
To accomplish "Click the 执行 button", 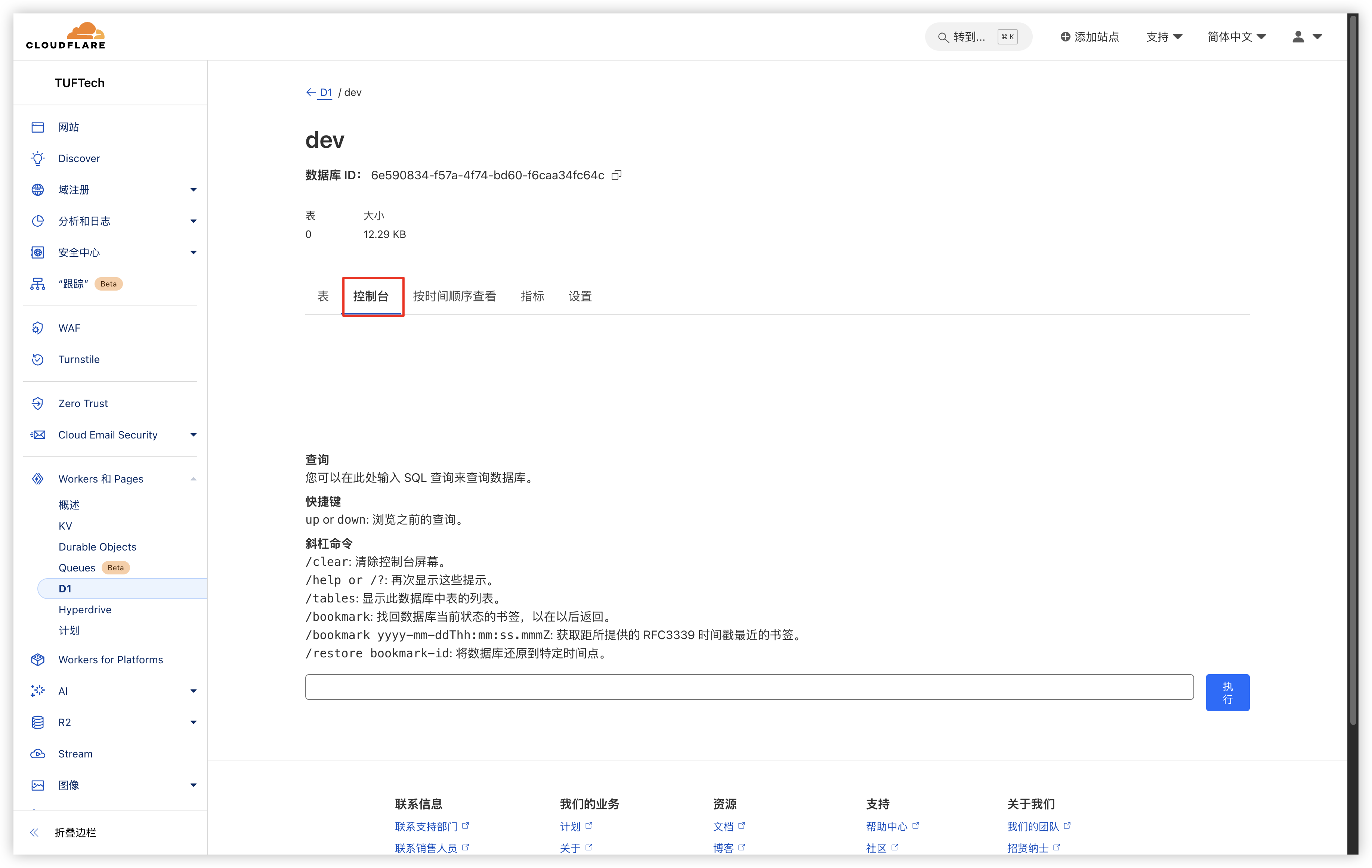I will [1228, 692].
